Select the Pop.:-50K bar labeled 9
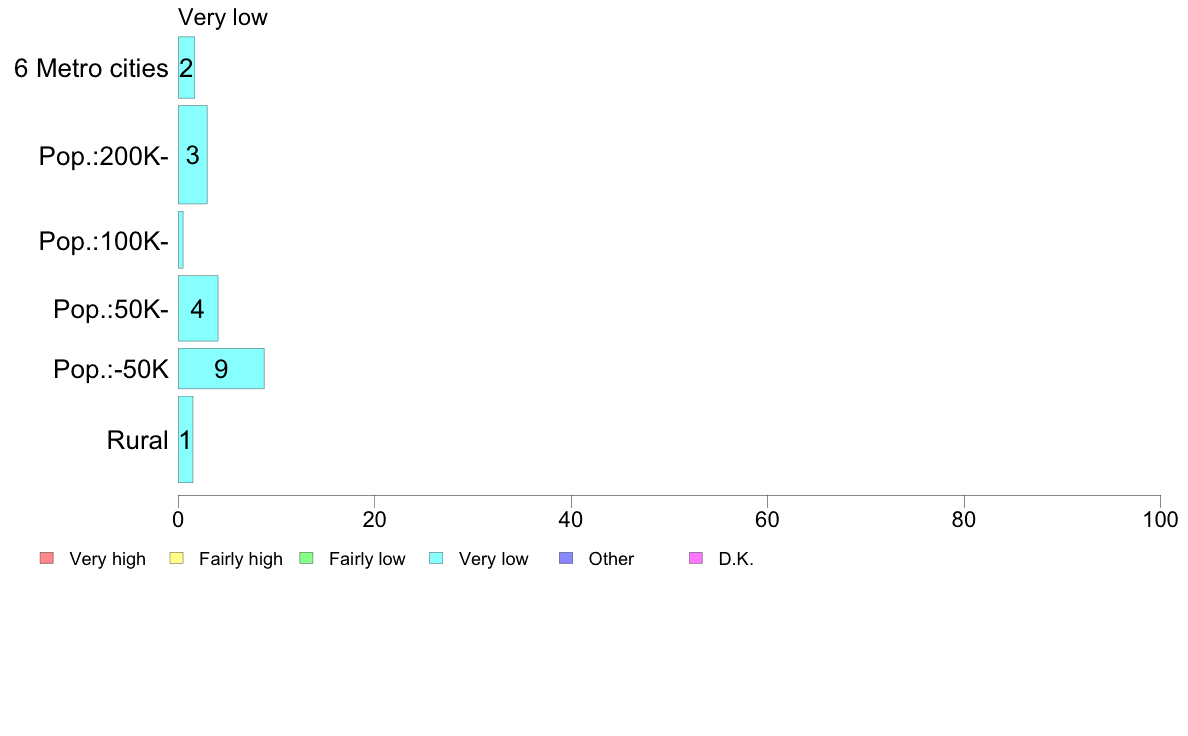1188x736 pixels. coord(221,368)
